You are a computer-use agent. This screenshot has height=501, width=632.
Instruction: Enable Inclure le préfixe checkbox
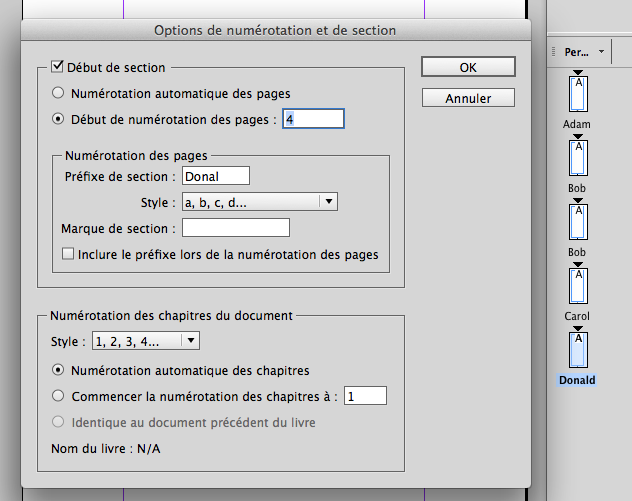(x=68, y=254)
